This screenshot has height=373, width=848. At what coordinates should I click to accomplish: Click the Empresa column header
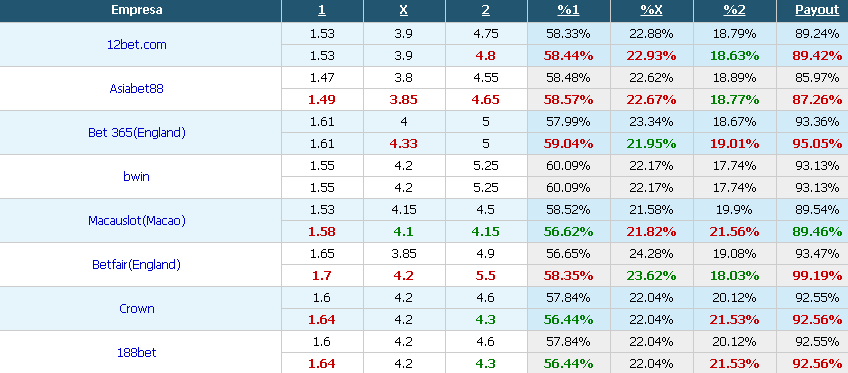pos(137,10)
